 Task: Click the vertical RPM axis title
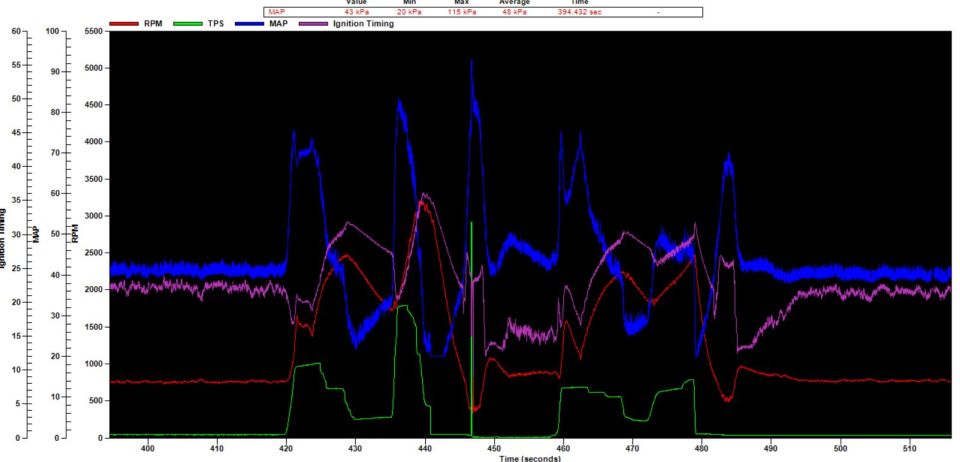pyautogui.click(x=76, y=236)
